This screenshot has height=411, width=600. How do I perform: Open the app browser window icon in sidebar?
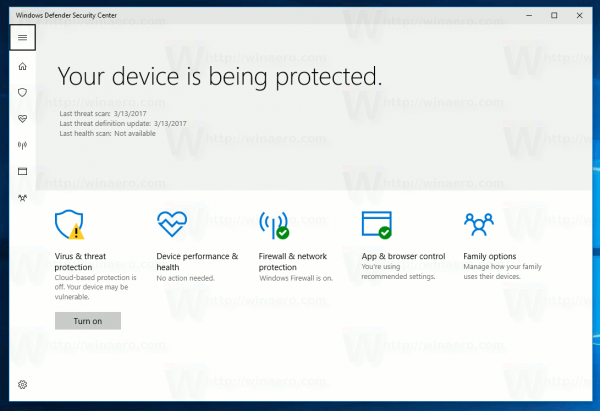[x=23, y=171]
